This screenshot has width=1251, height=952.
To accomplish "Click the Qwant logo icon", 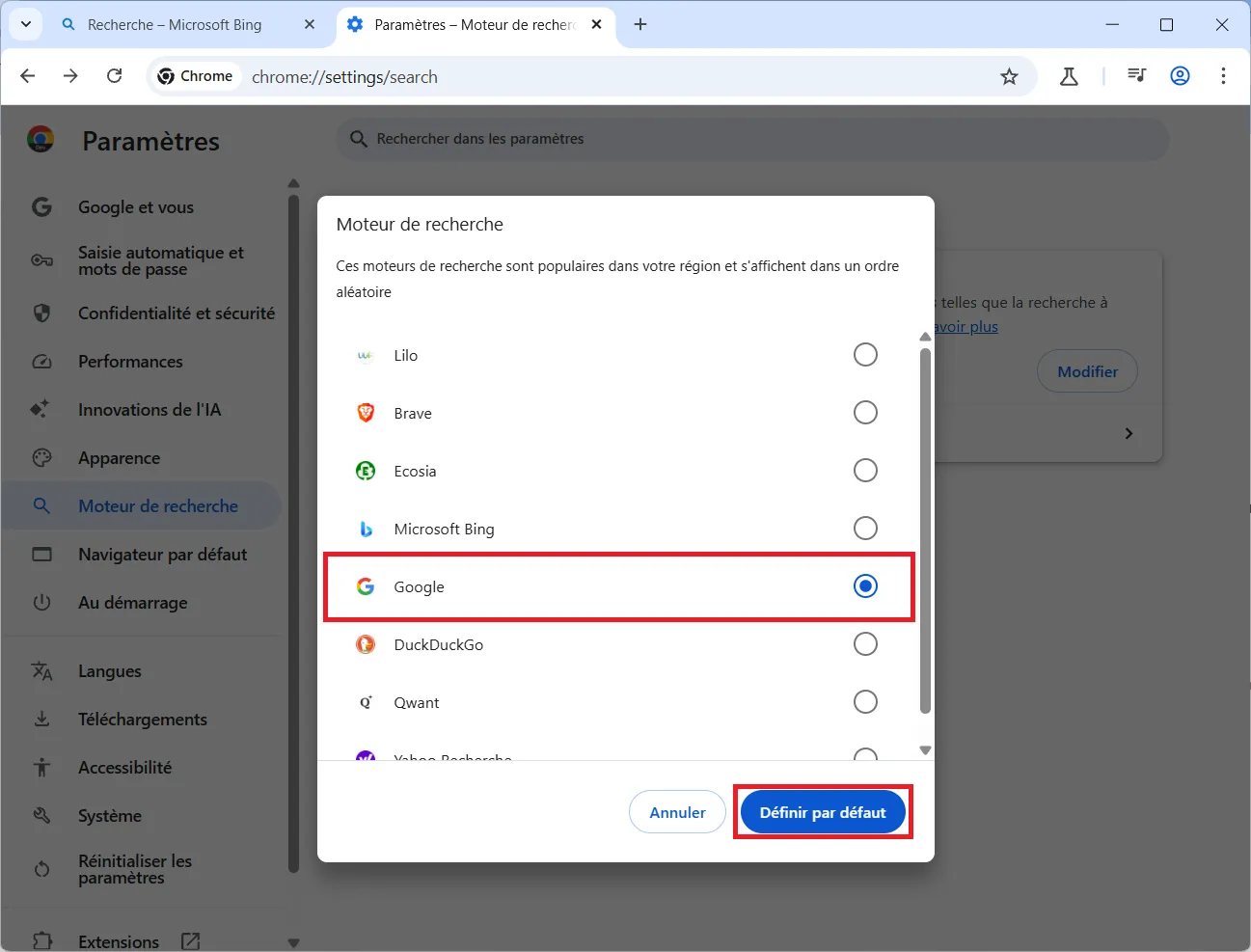I will click(x=366, y=702).
